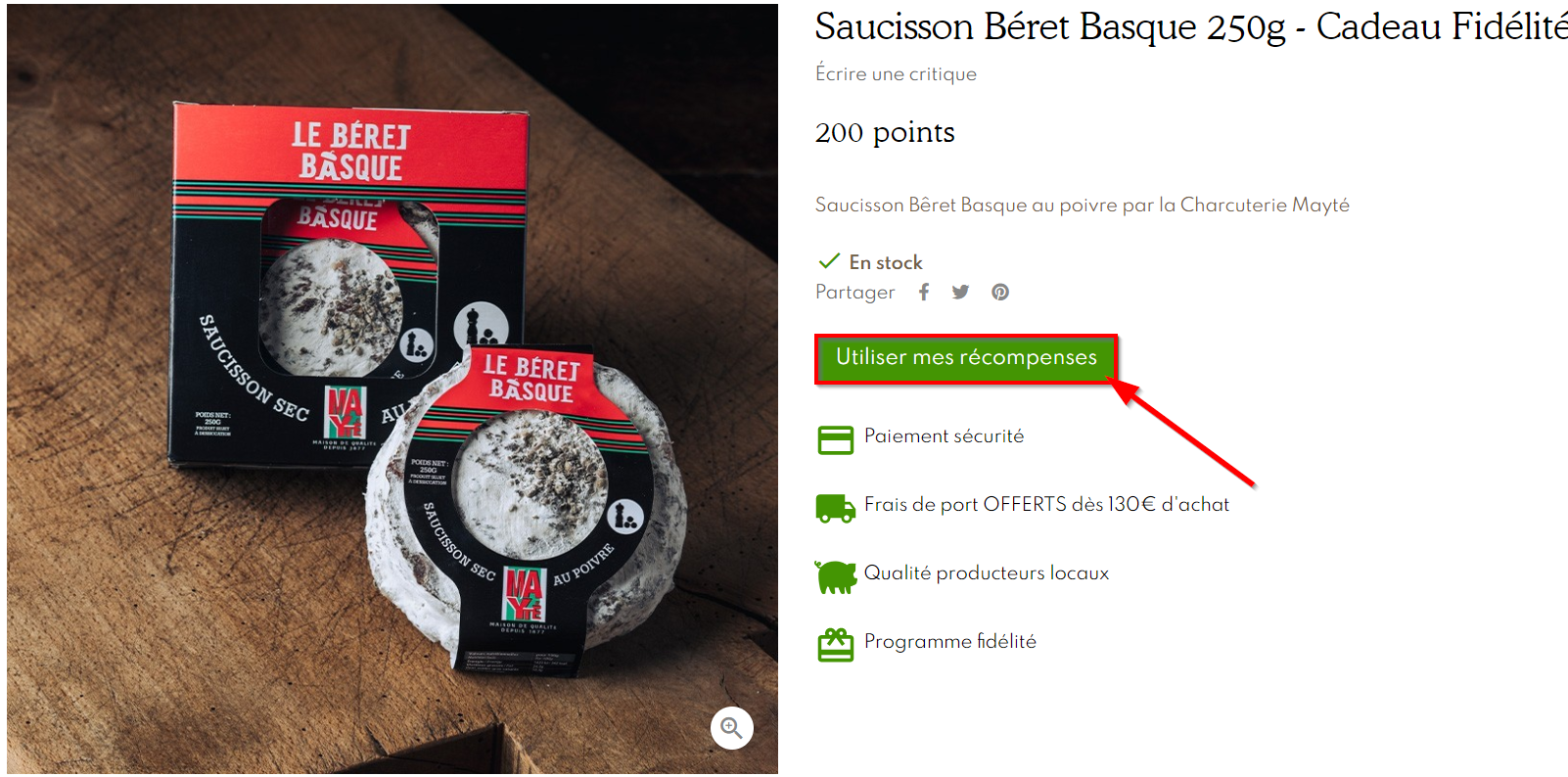The height and width of the screenshot is (777, 1568).
Task: Click Utiliser mes récompenses button
Action: pyautogui.click(x=966, y=358)
